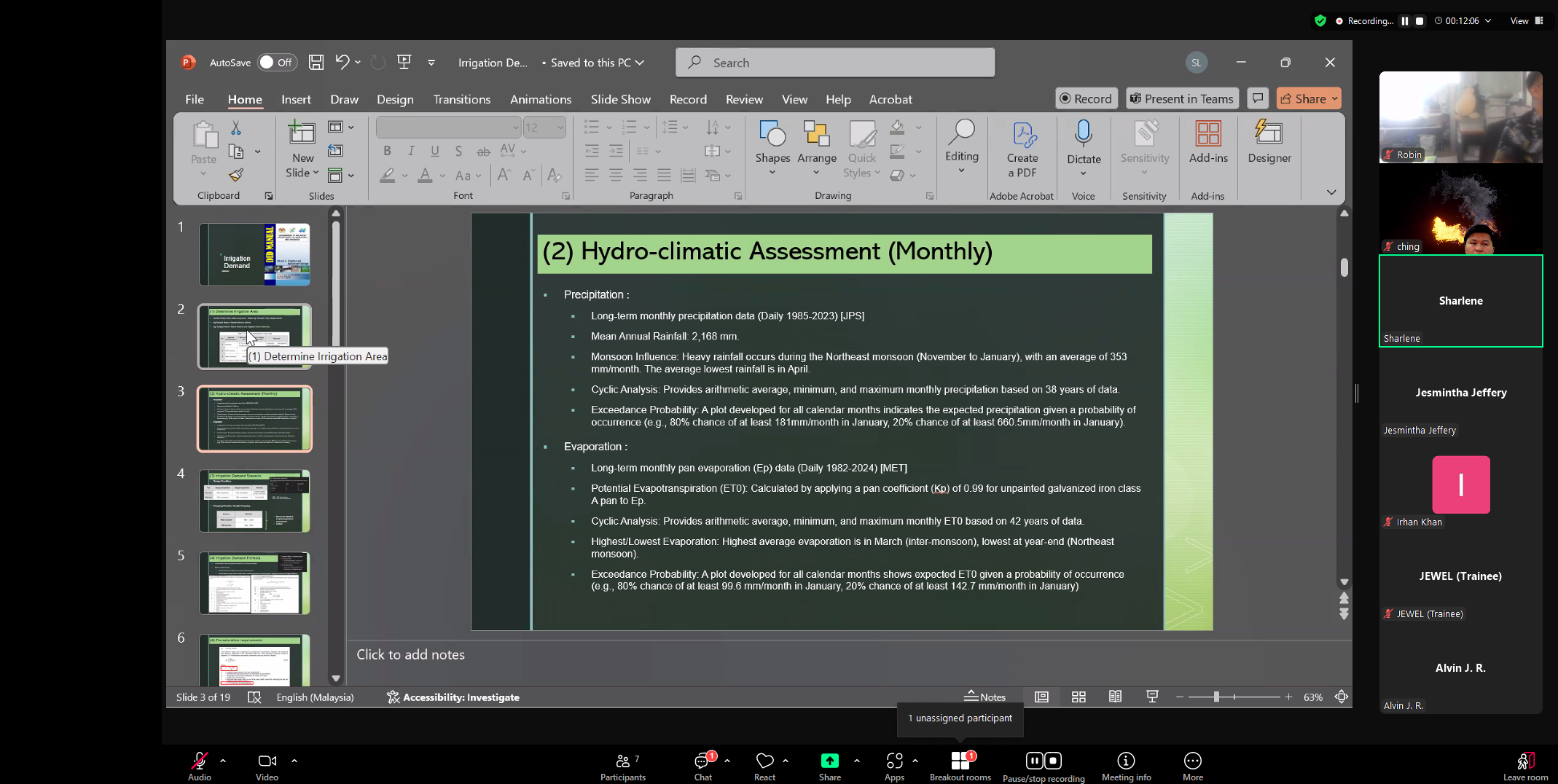
Task: Click English (Malaysia) language indicator
Action: (x=315, y=697)
